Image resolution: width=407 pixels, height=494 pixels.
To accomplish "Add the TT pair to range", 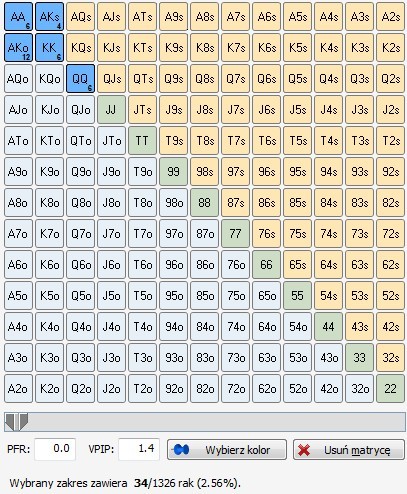I will pos(142,141).
